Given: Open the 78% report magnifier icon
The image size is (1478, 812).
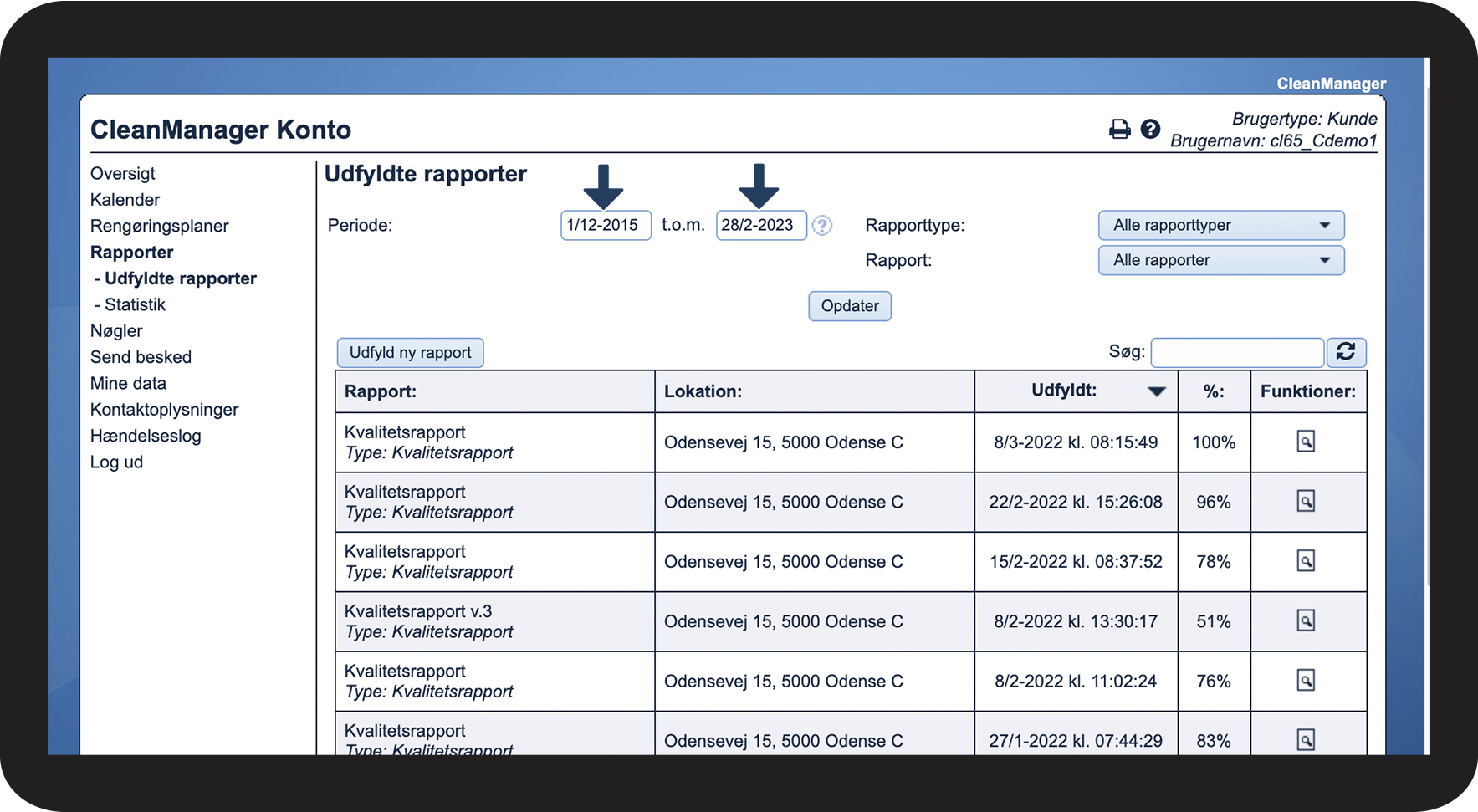Looking at the screenshot, I should click(1305, 561).
